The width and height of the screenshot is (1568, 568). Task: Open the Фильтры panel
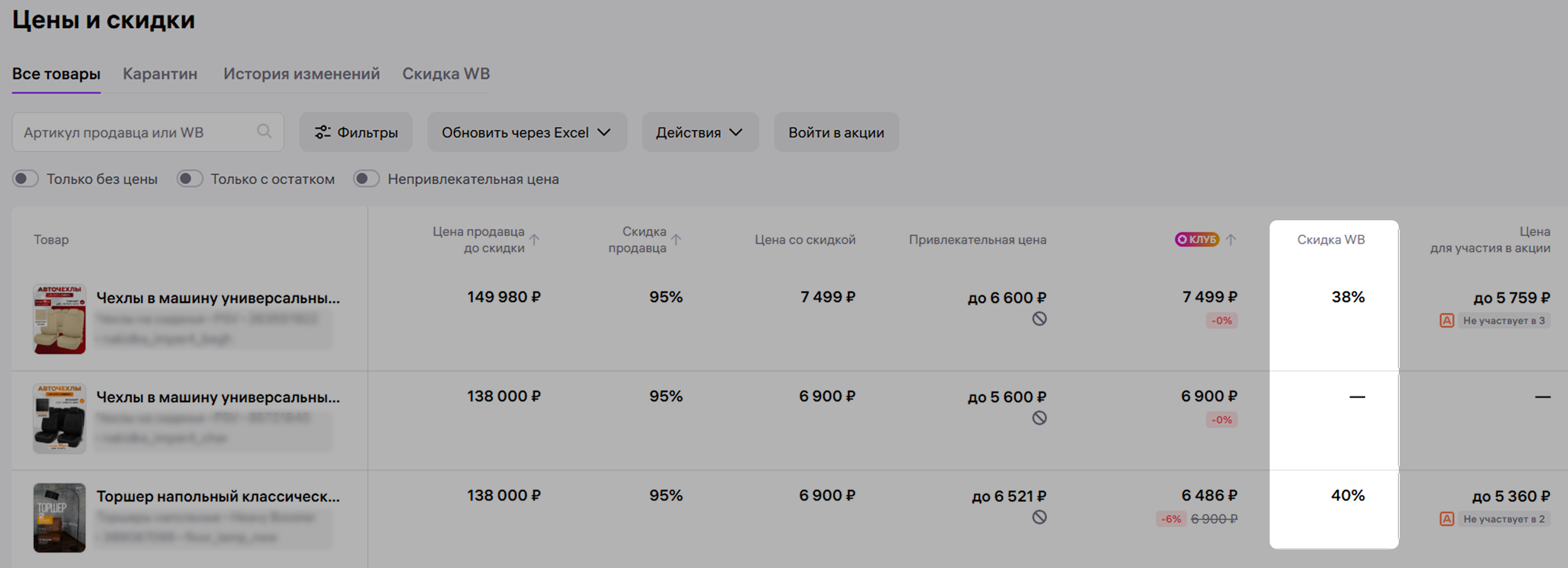click(356, 132)
